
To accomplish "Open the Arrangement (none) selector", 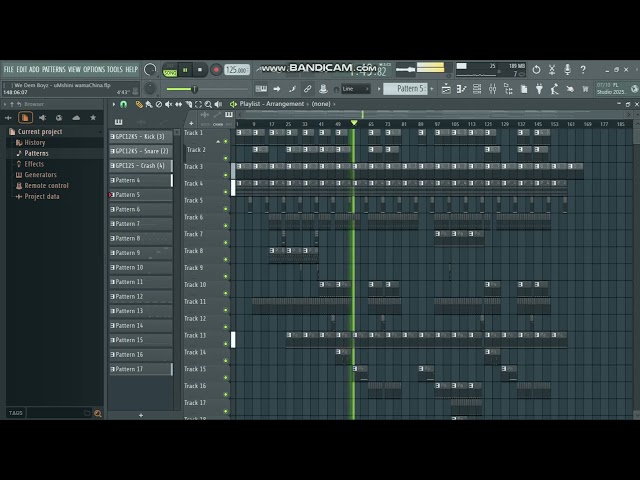I will 321,104.
